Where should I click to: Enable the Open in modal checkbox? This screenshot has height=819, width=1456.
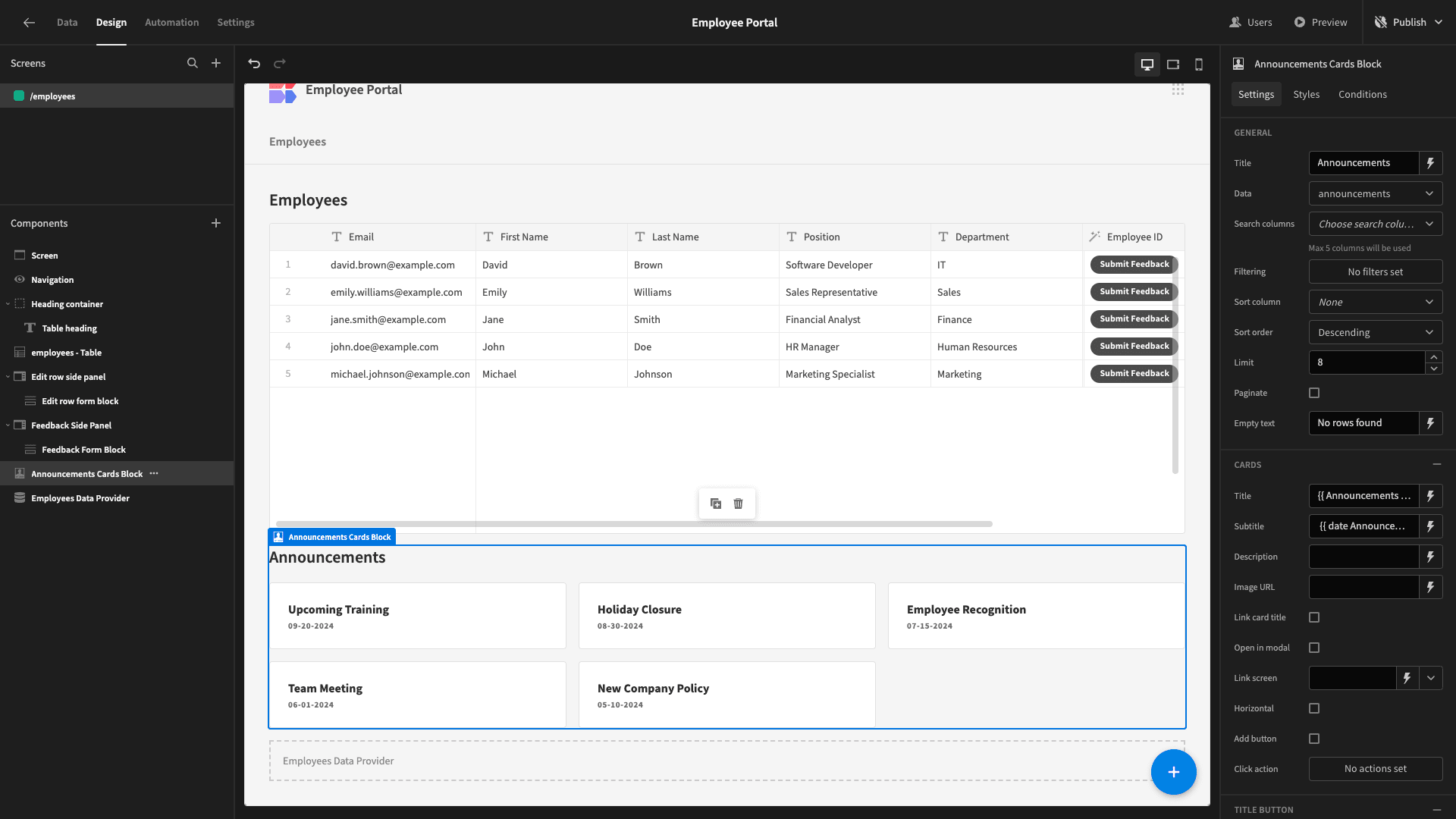pyautogui.click(x=1315, y=648)
